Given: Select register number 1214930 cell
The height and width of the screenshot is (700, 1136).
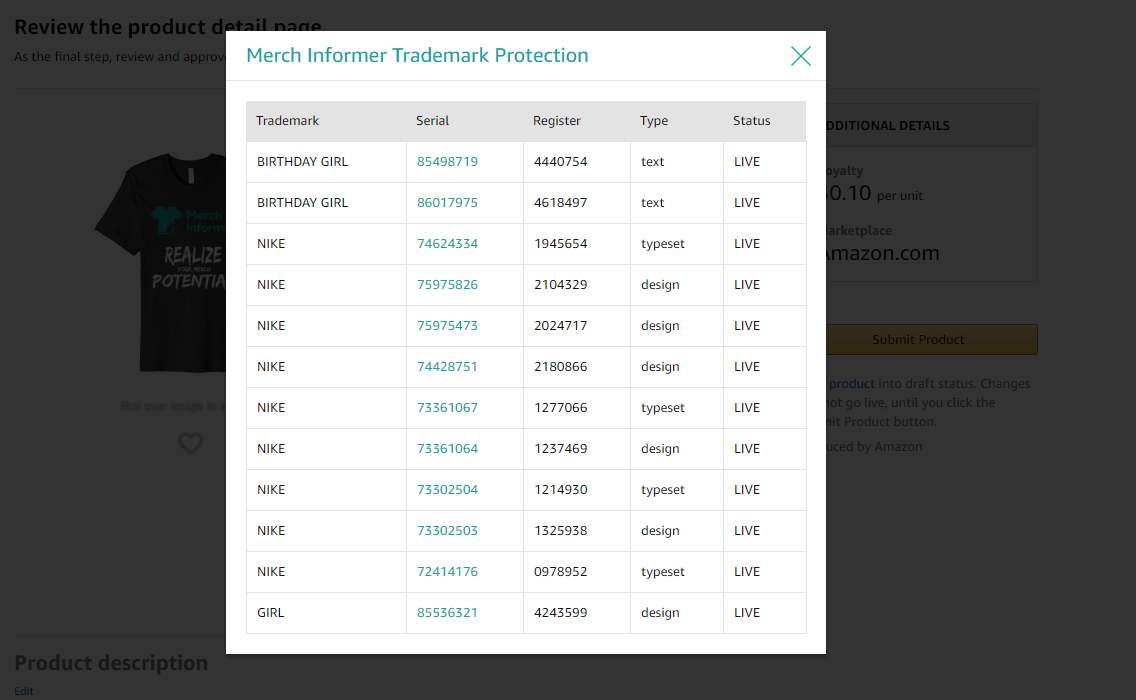Looking at the screenshot, I should 577,490.
